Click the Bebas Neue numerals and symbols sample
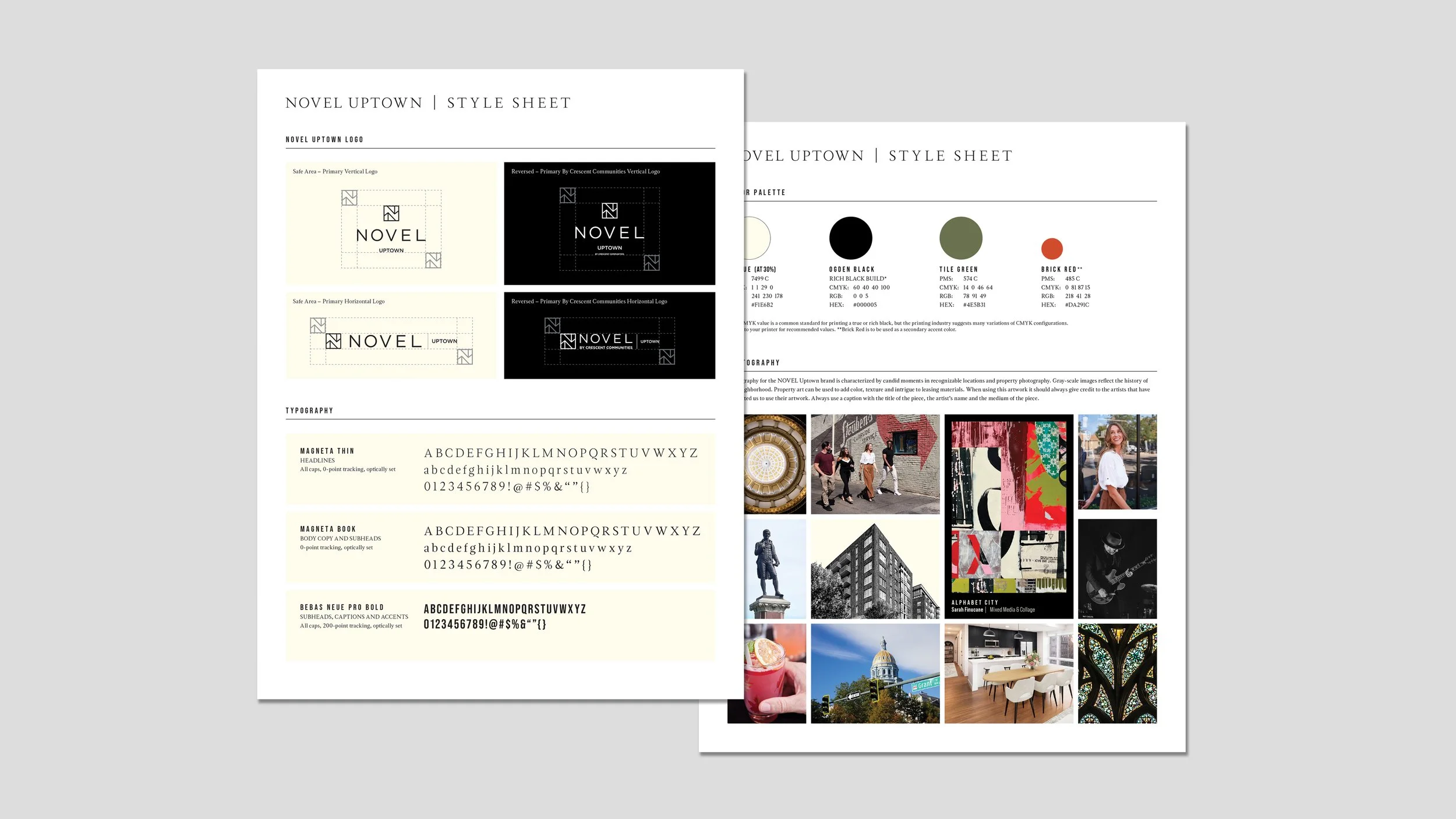1456x819 pixels. [485, 624]
